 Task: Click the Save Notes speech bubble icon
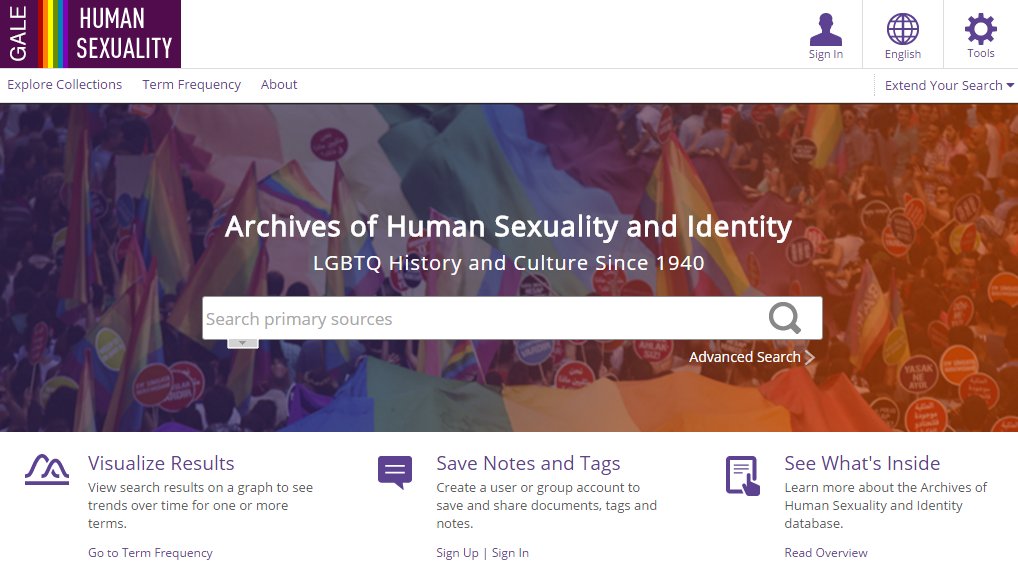(x=395, y=472)
